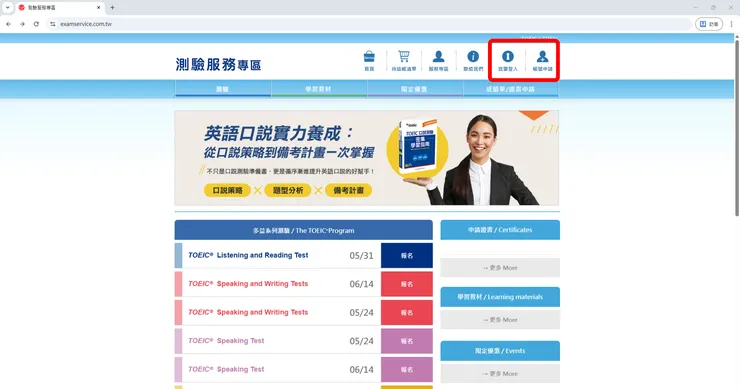Click the 測驗服務專區 site logo
This screenshot has height=389, width=740.
pyautogui.click(x=218, y=64)
